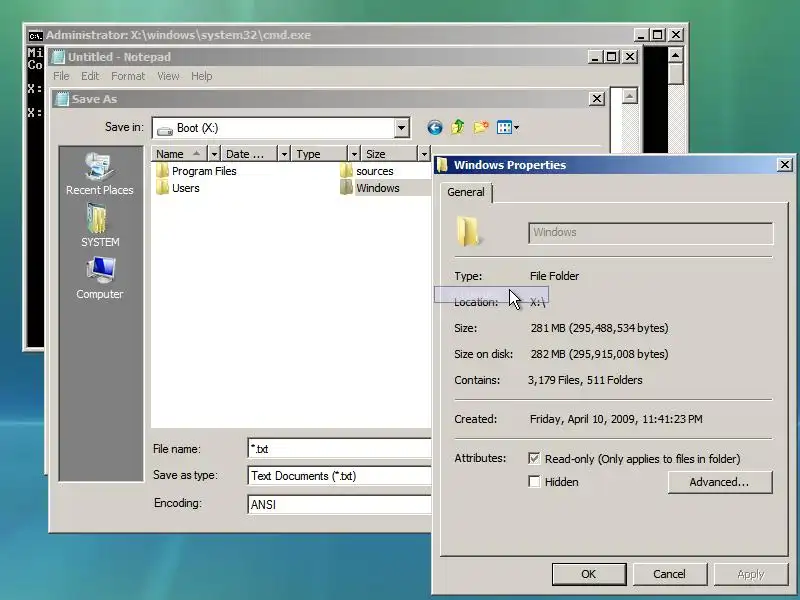Screen dimensions: 800x600
Task: Click the Back arrow icon in Save As toolbar
Action: tap(435, 128)
